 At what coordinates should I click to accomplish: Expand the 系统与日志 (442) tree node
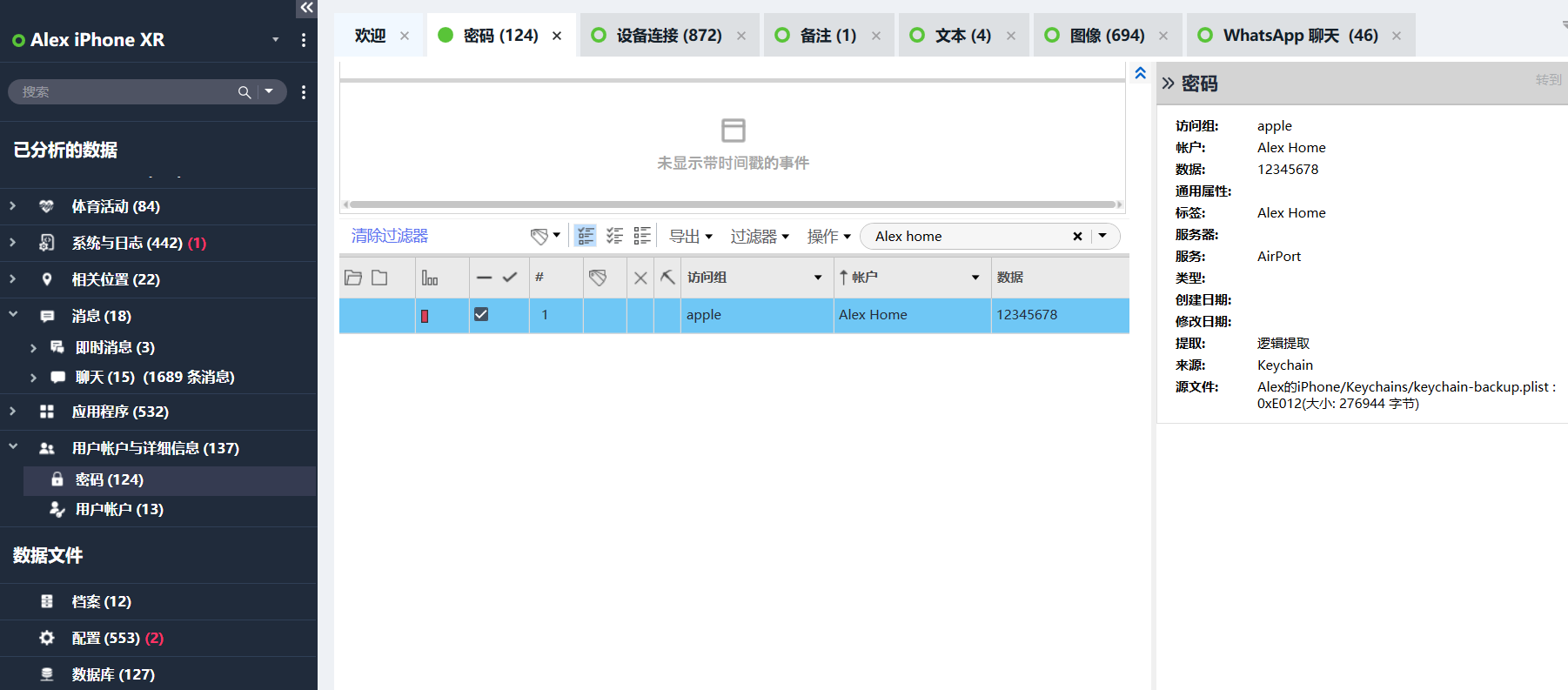coord(13,243)
